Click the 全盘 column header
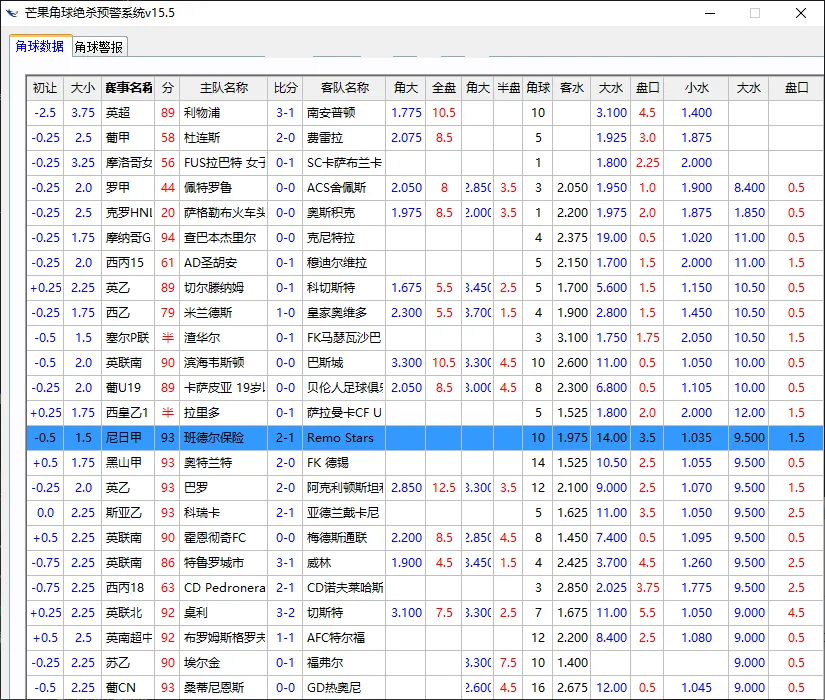The image size is (825, 700). [442, 87]
